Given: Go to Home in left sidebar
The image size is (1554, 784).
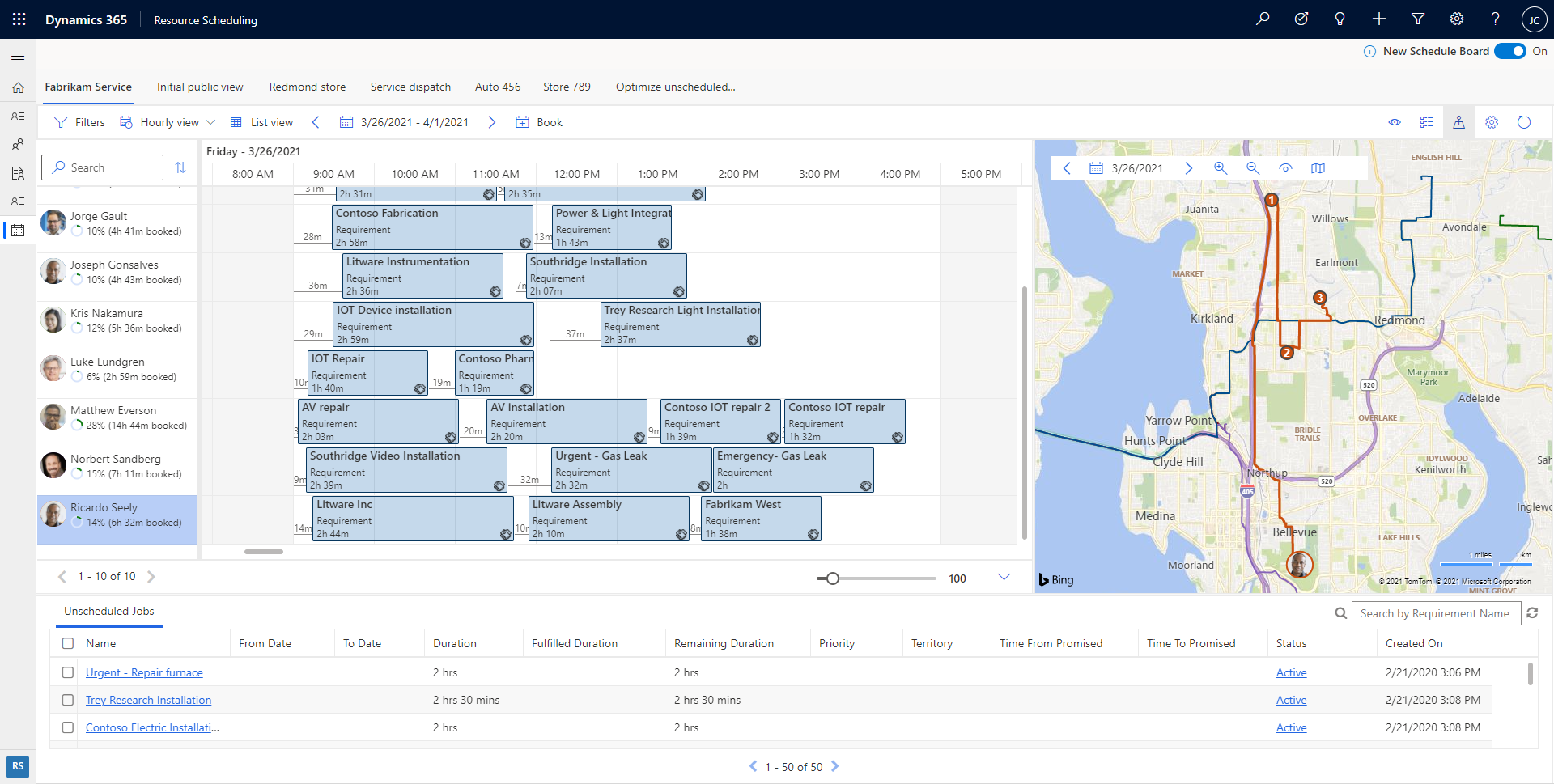Looking at the screenshot, I should pyautogui.click(x=18, y=87).
